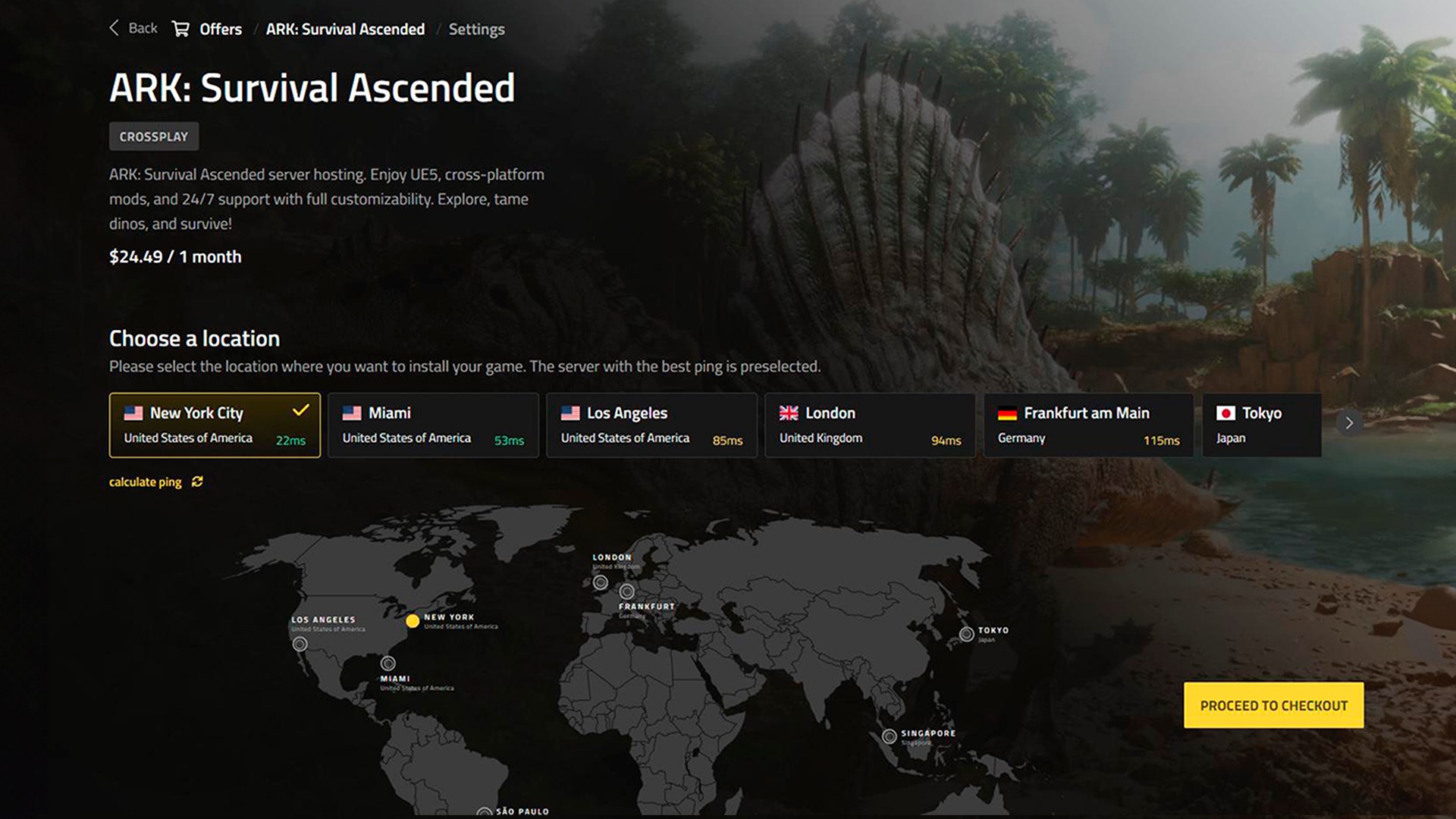Click the Back chevron arrow
This screenshot has width=1456, height=819.
pos(113,27)
